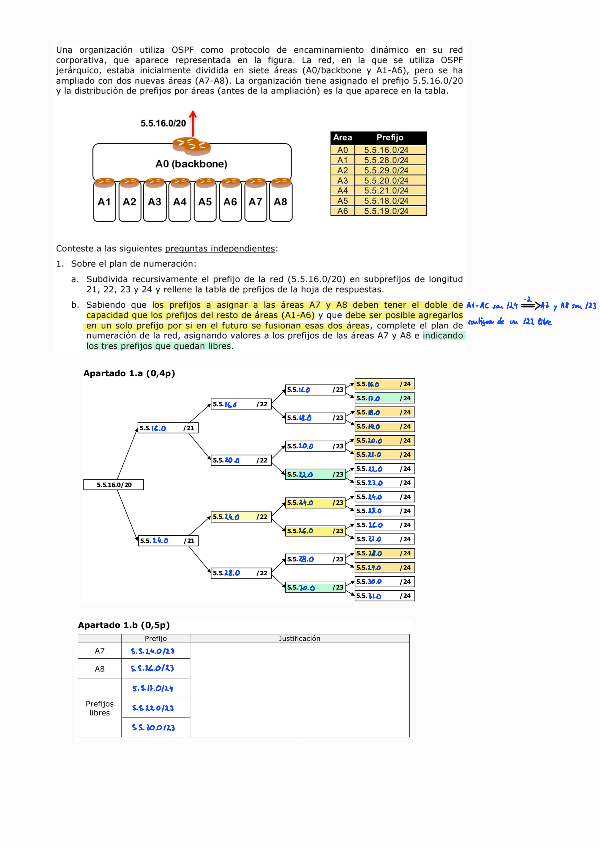Click the red upward arrow beside 5.5.16.0/20

pyautogui.click(x=193, y=123)
